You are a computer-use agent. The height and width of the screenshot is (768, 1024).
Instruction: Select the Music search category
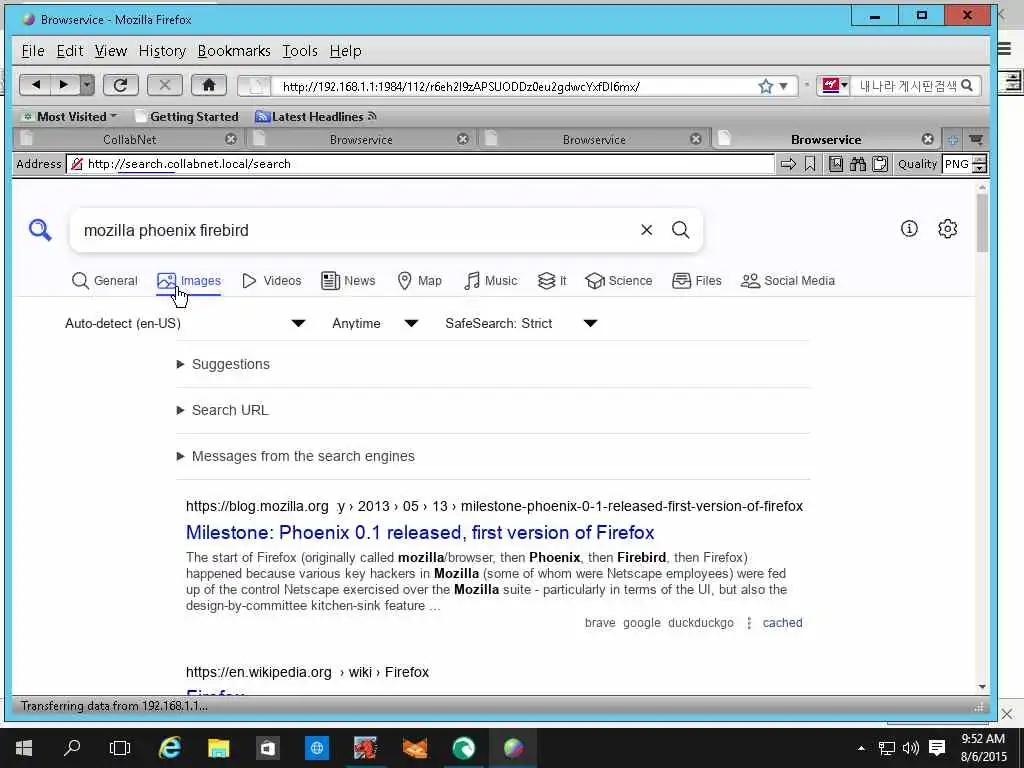[490, 281]
